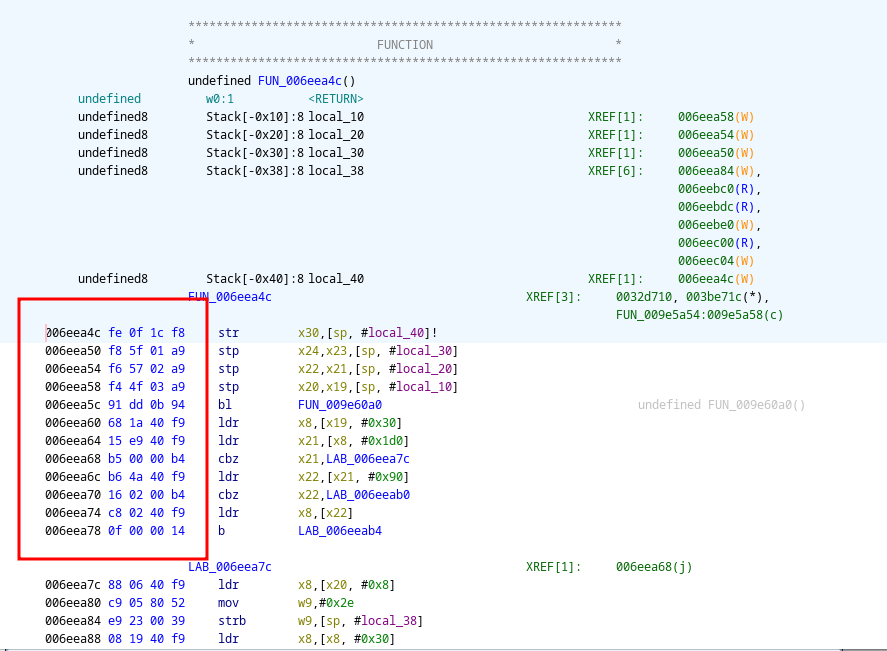The width and height of the screenshot is (887, 651).
Task: Click the local_20 stack variable name
Action: (336, 135)
